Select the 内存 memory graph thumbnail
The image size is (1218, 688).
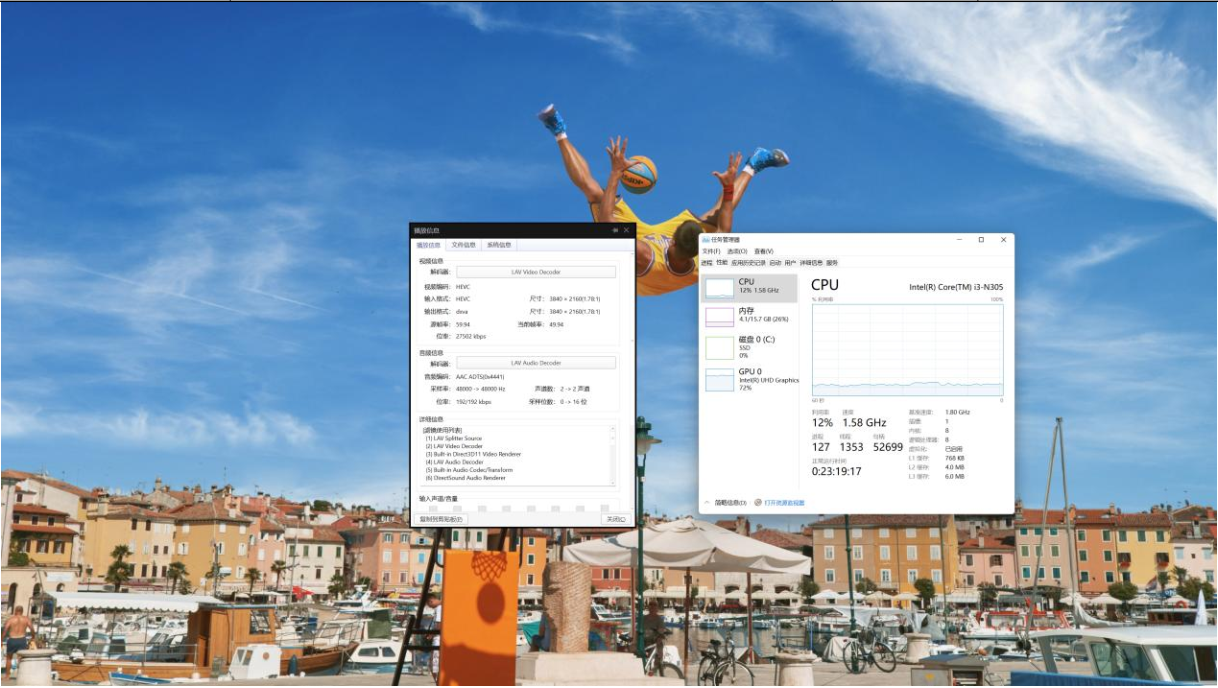pos(719,317)
